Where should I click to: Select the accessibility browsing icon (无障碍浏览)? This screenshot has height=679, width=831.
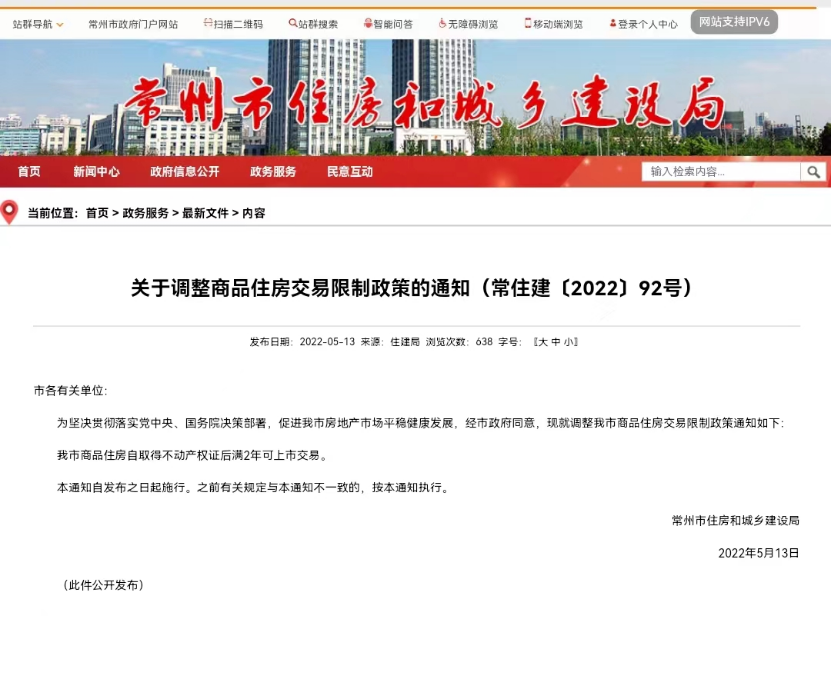[441, 22]
